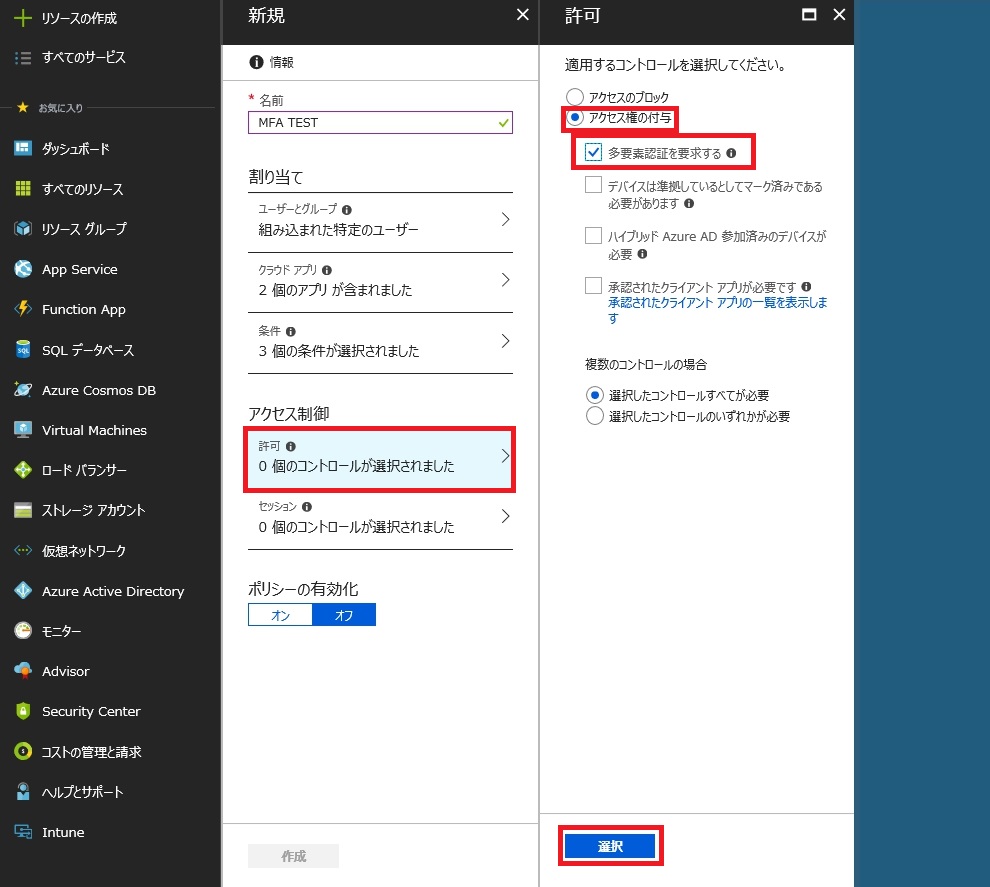This screenshot has height=887, width=990.
Task: Click info icon beside クラウド アプリ label
Action: (326, 270)
